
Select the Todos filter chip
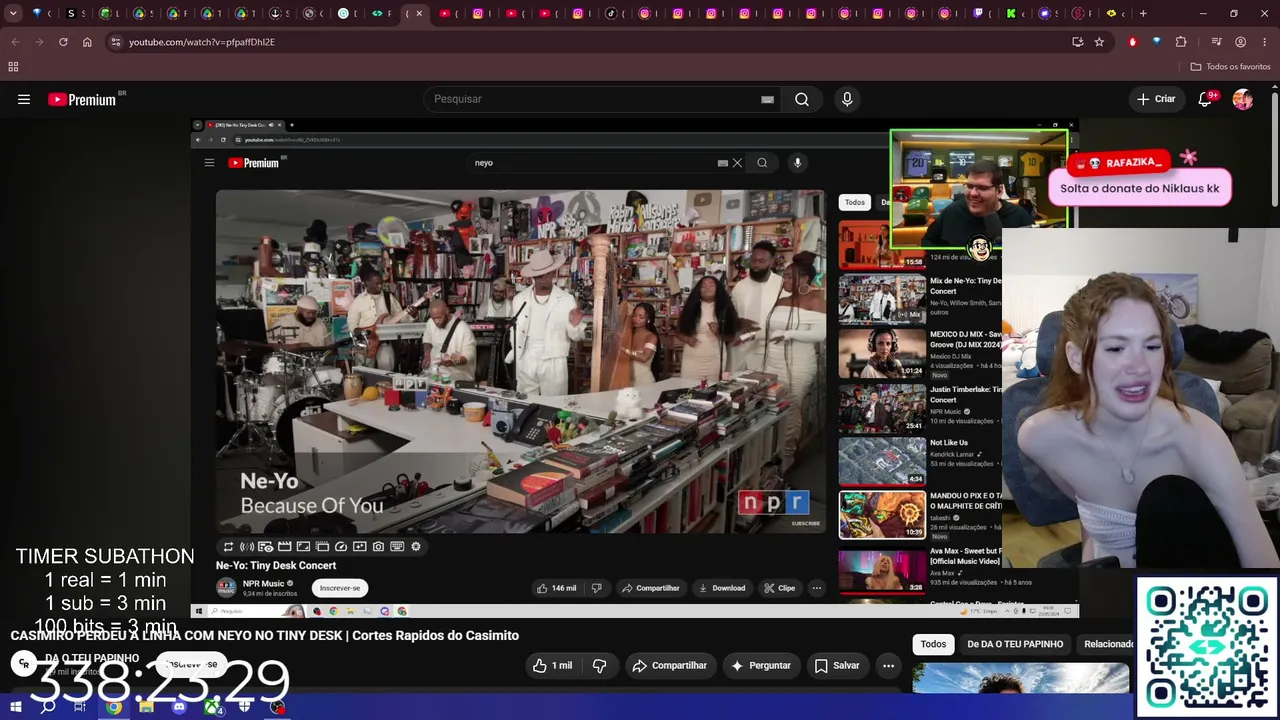pyautogui.click(x=933, y=644)
